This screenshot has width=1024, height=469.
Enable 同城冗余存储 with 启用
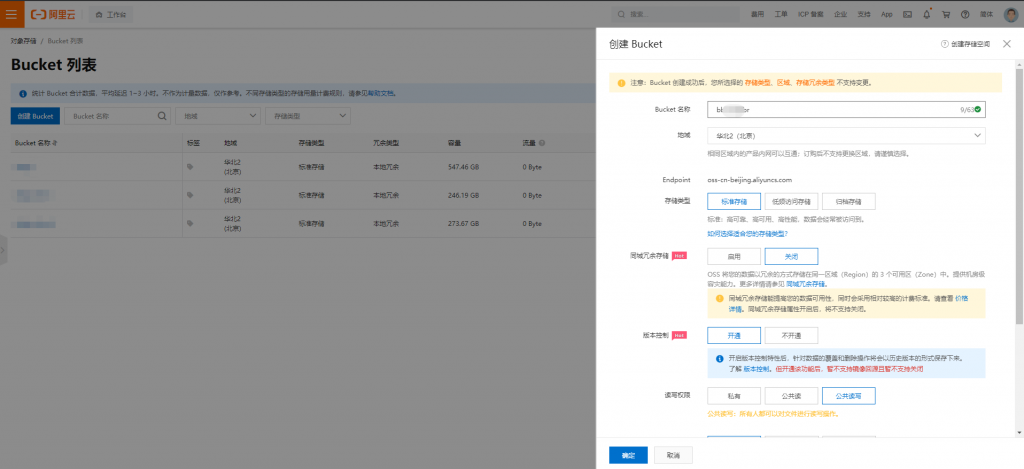pos(734,256)
